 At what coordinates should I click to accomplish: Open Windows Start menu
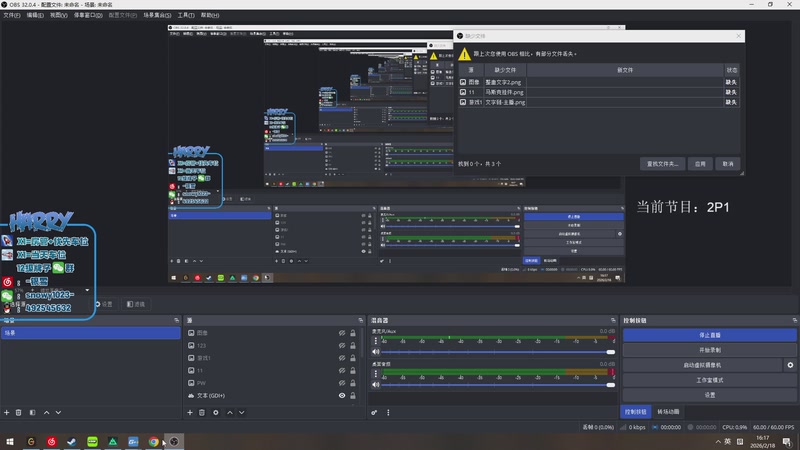click(10, 441)
